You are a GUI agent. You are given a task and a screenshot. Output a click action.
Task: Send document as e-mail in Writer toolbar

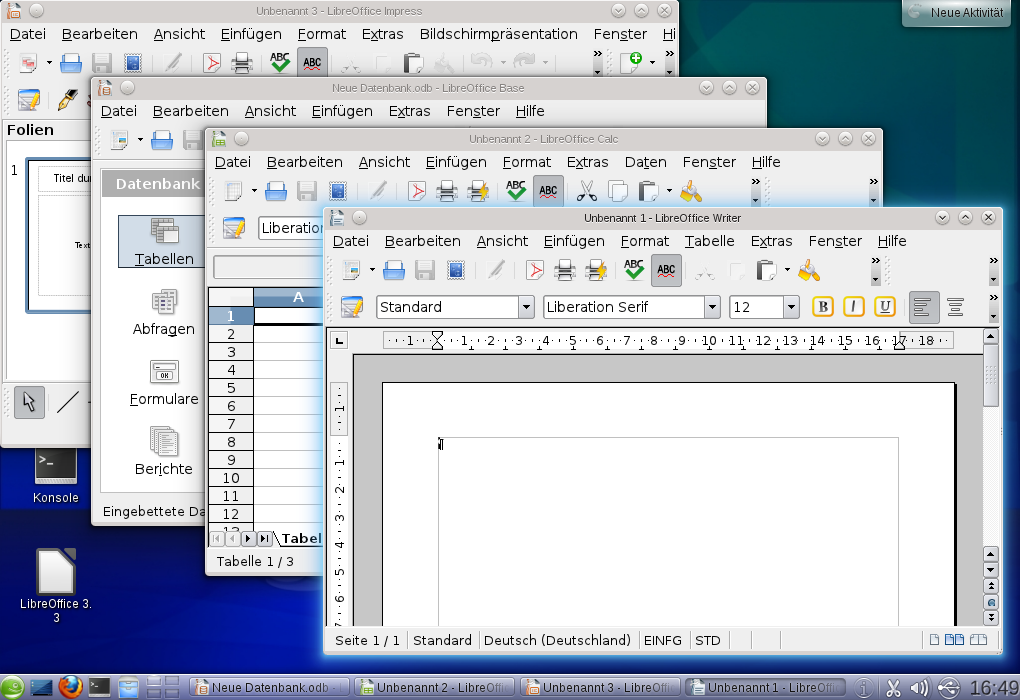coord(456,271)
